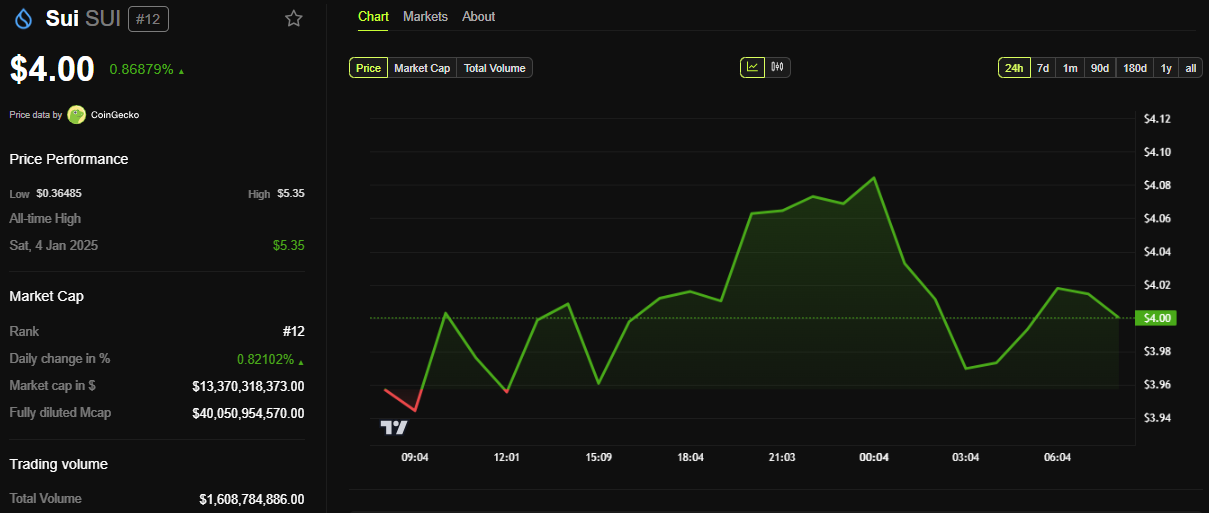Click total volume $1,608,784,886.00

(x=252, y=498)
